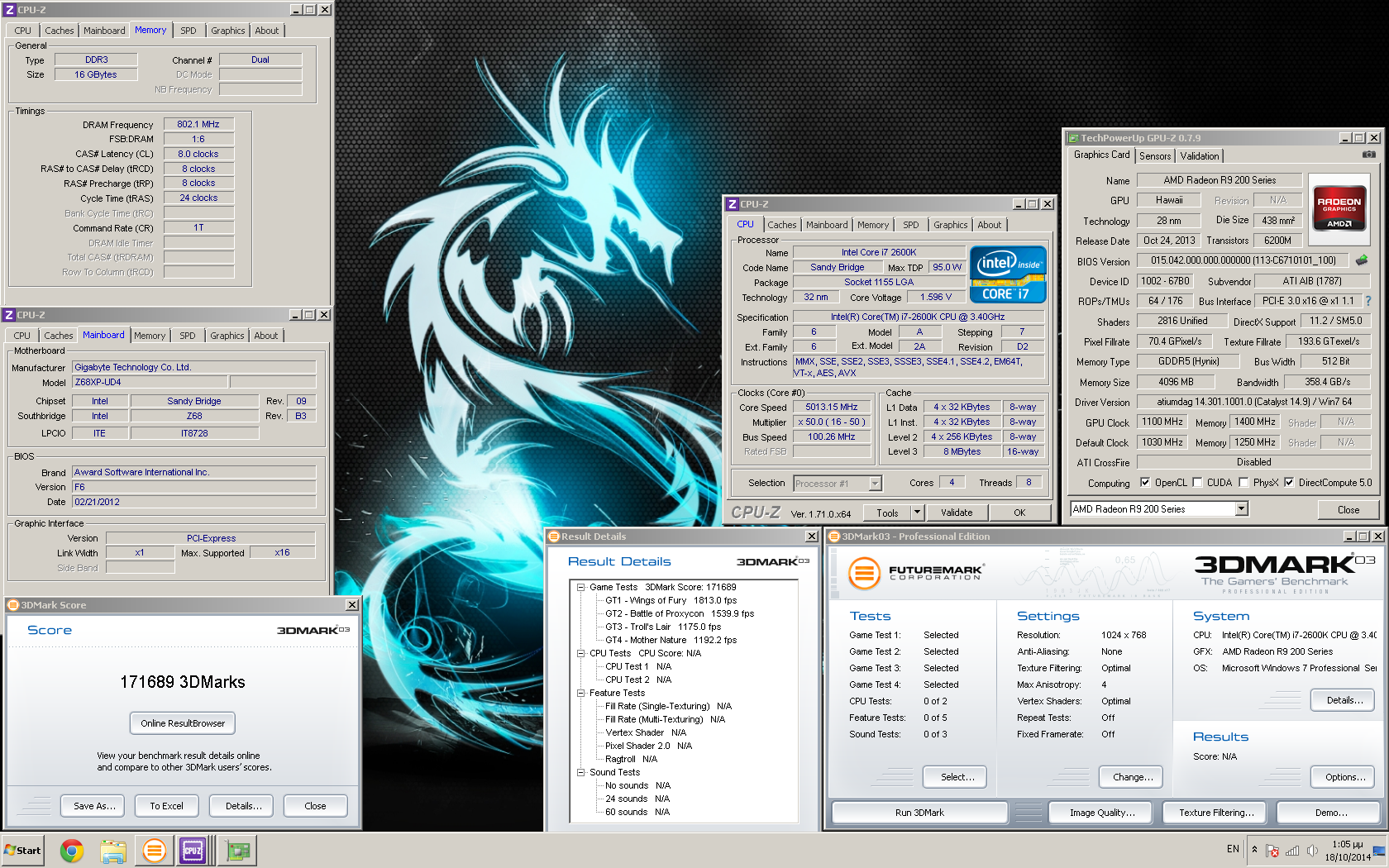The image size is (1389, 868).
Task: Toggle the PhysX checkbox in GPU-Z
Action: [1243, 483]
